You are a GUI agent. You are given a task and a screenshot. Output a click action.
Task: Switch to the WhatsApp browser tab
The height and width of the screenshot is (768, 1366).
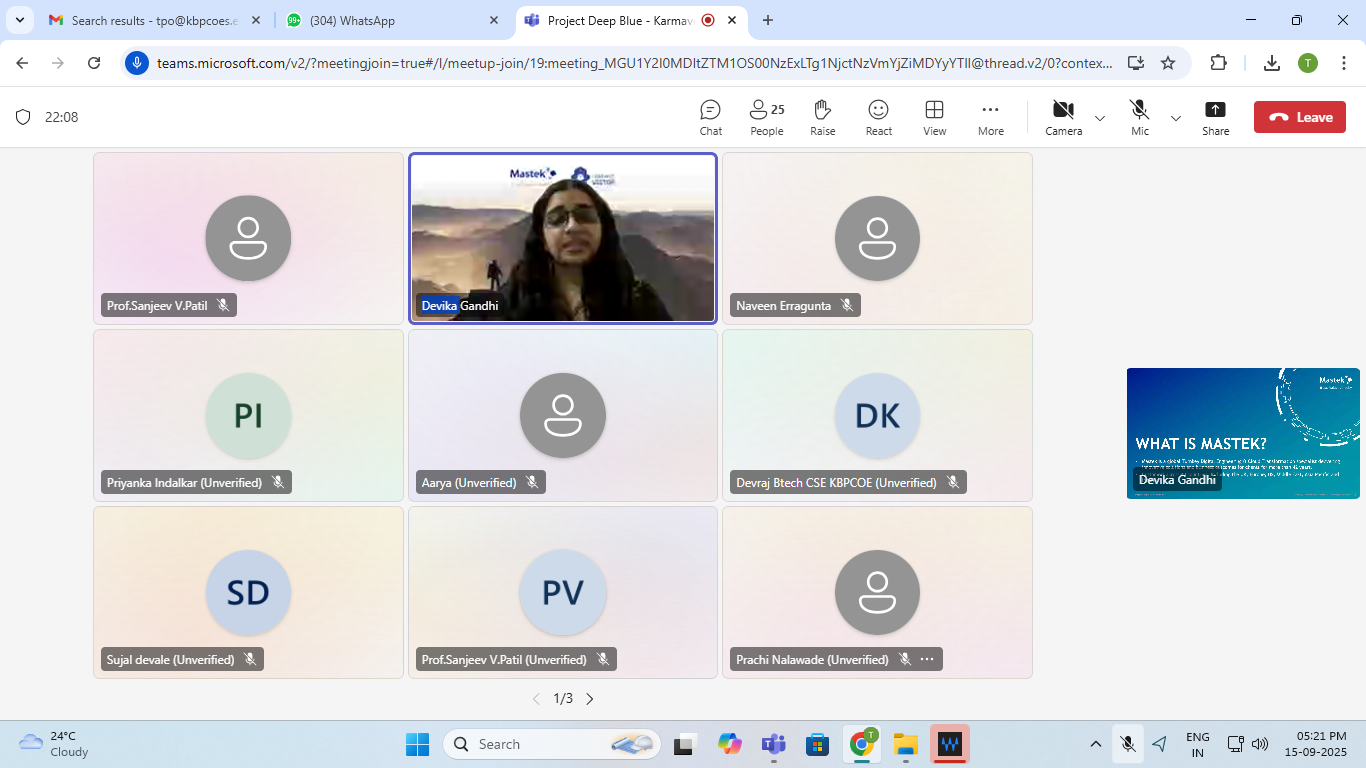(x=390, y=20)
